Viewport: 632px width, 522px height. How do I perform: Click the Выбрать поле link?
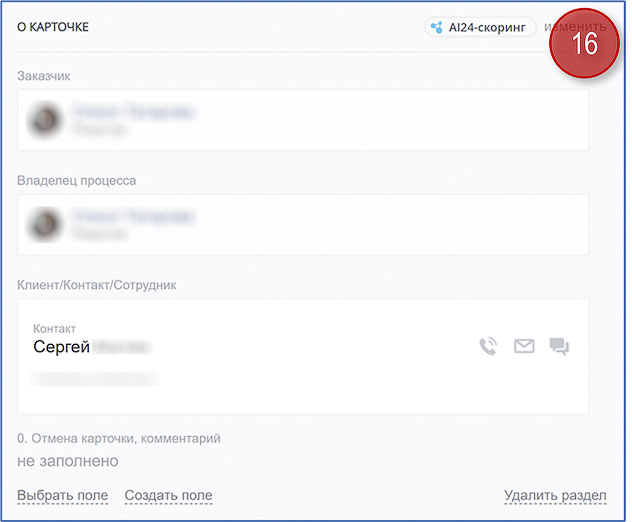pyautogui.click(x=62, y=495)
